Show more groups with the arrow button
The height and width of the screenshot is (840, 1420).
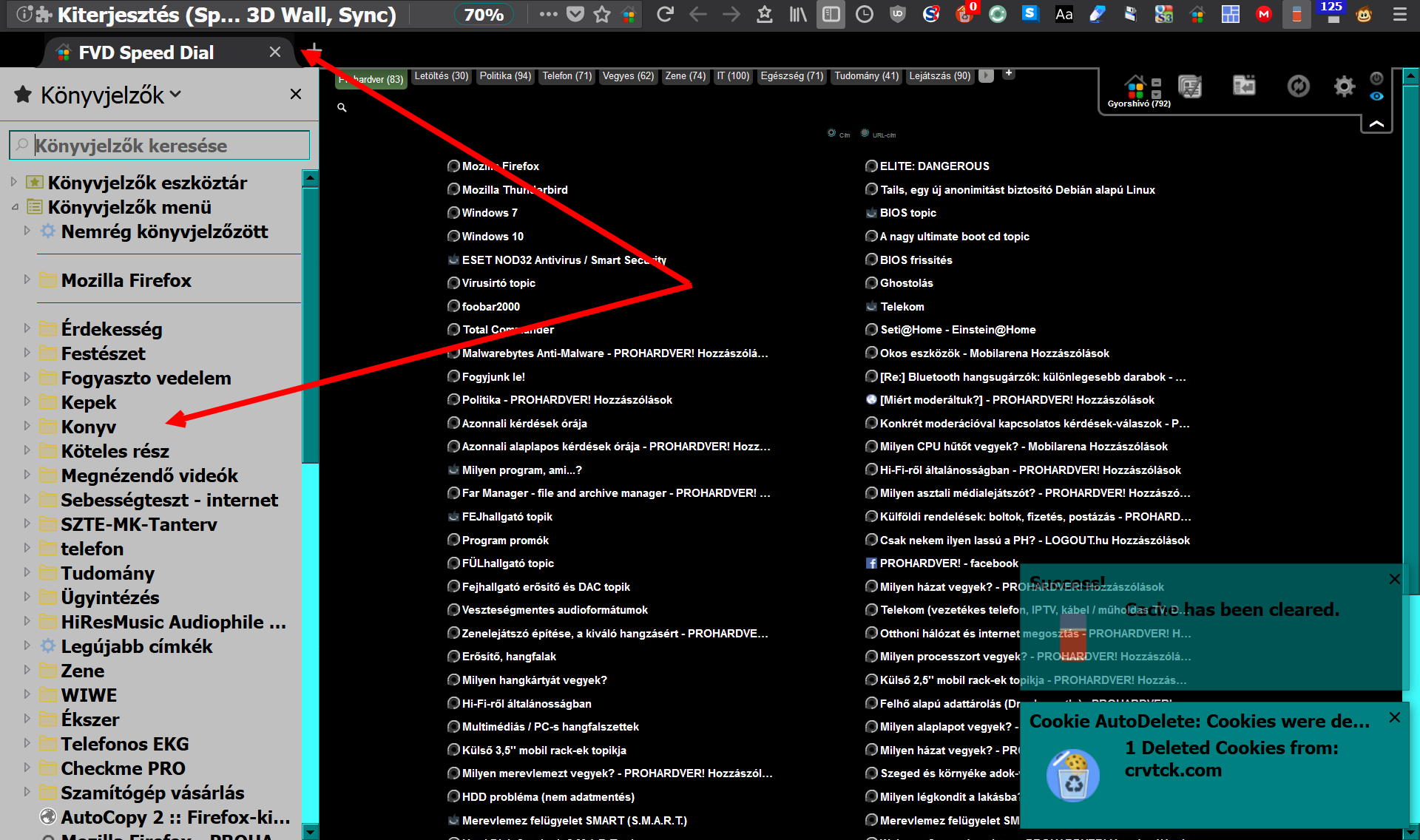click(x=986, y=75)
